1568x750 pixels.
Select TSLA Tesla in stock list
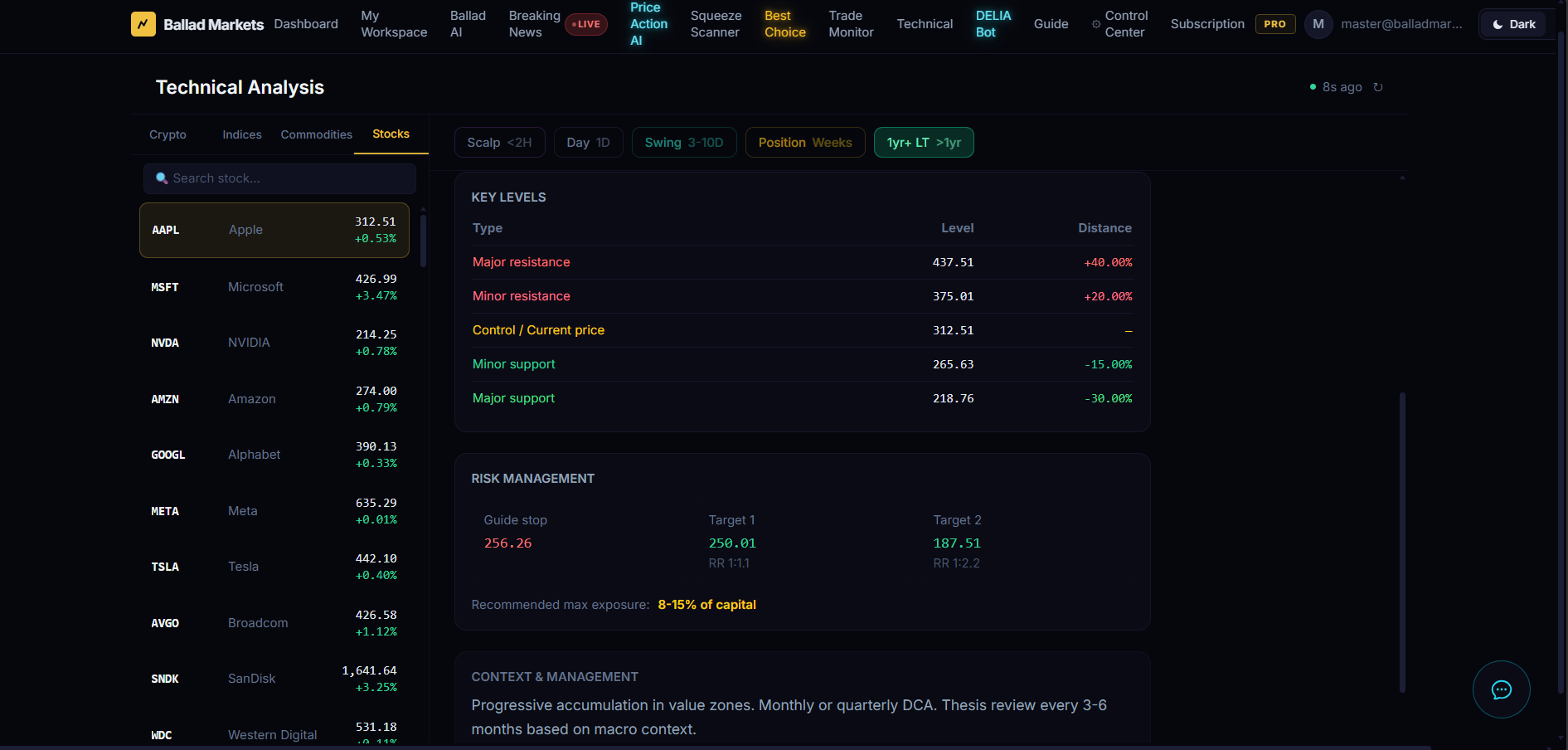pos(274,567)
